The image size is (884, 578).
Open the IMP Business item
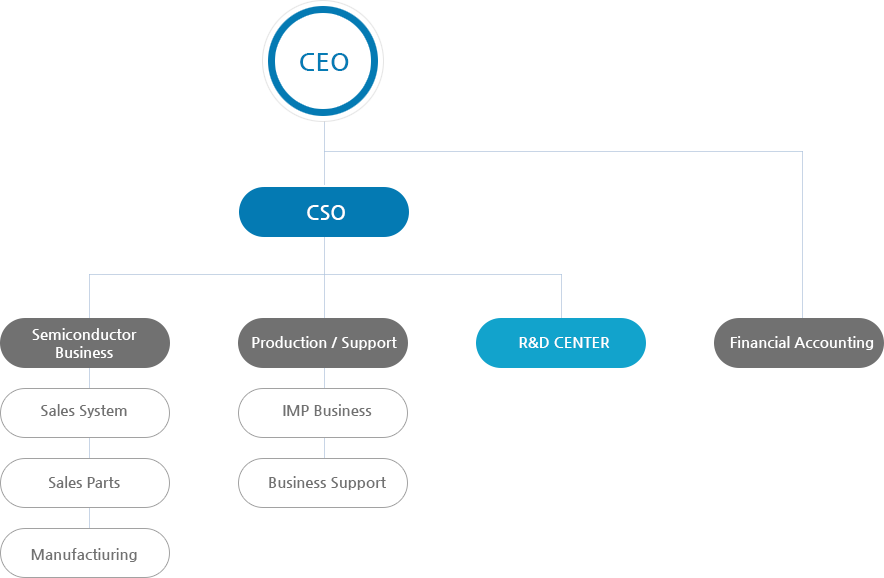[x=324, y=411]
